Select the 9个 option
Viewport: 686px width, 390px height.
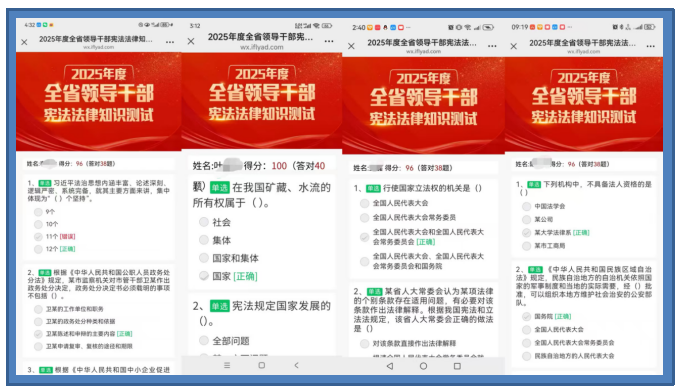(x=45, y=212)
